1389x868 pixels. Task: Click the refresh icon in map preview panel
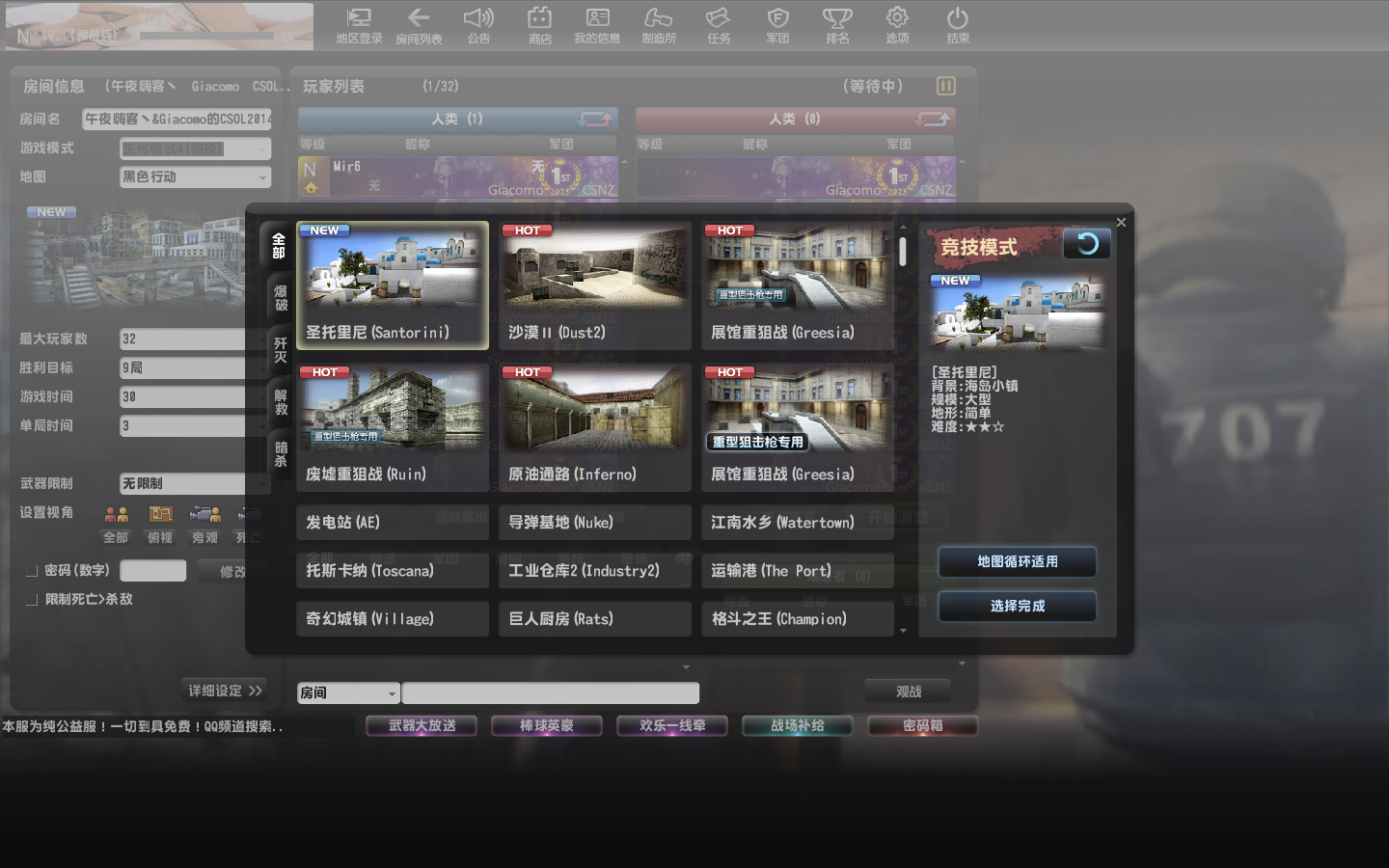1086,244
